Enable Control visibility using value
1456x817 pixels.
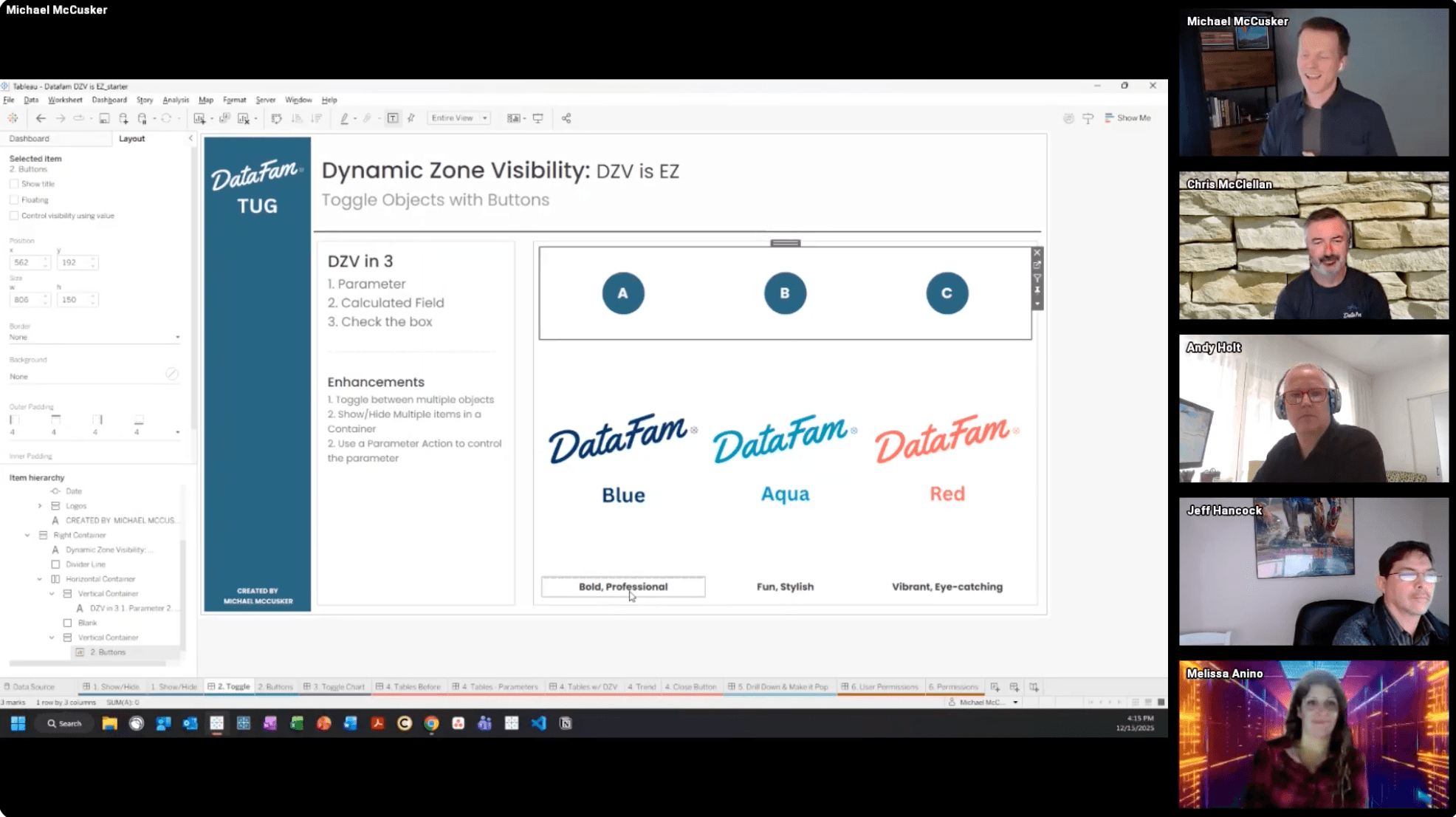pos(14,216)
